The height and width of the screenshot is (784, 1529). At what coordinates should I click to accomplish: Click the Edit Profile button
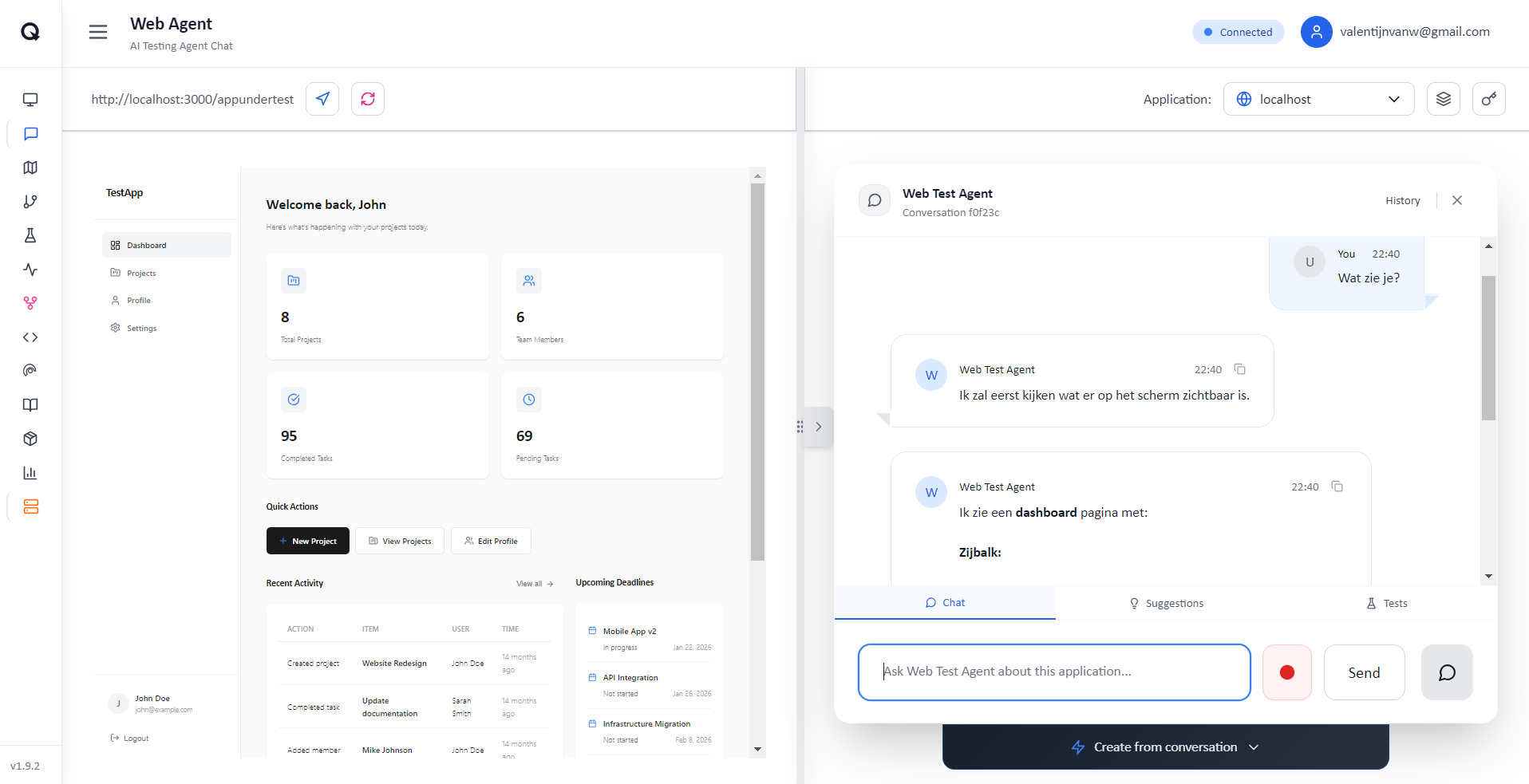point(491,541)
